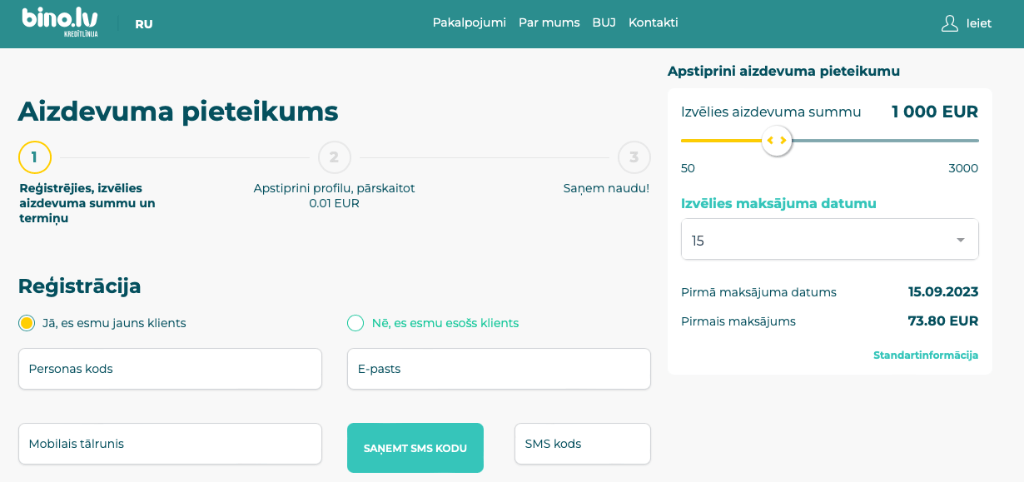Click the Saņemt SMS kodu button
The height and width of the screenshot is (482, 1024).
tap(415, 448)
